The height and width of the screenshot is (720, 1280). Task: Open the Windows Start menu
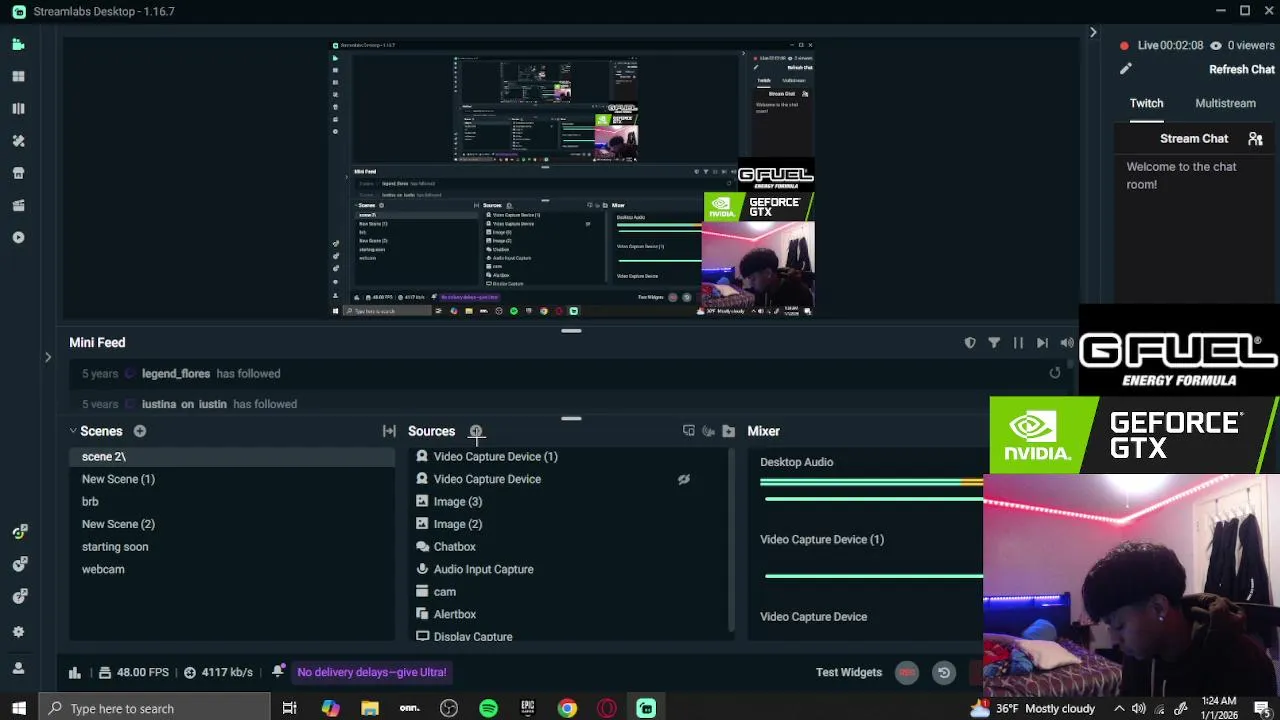click(19, 708)
